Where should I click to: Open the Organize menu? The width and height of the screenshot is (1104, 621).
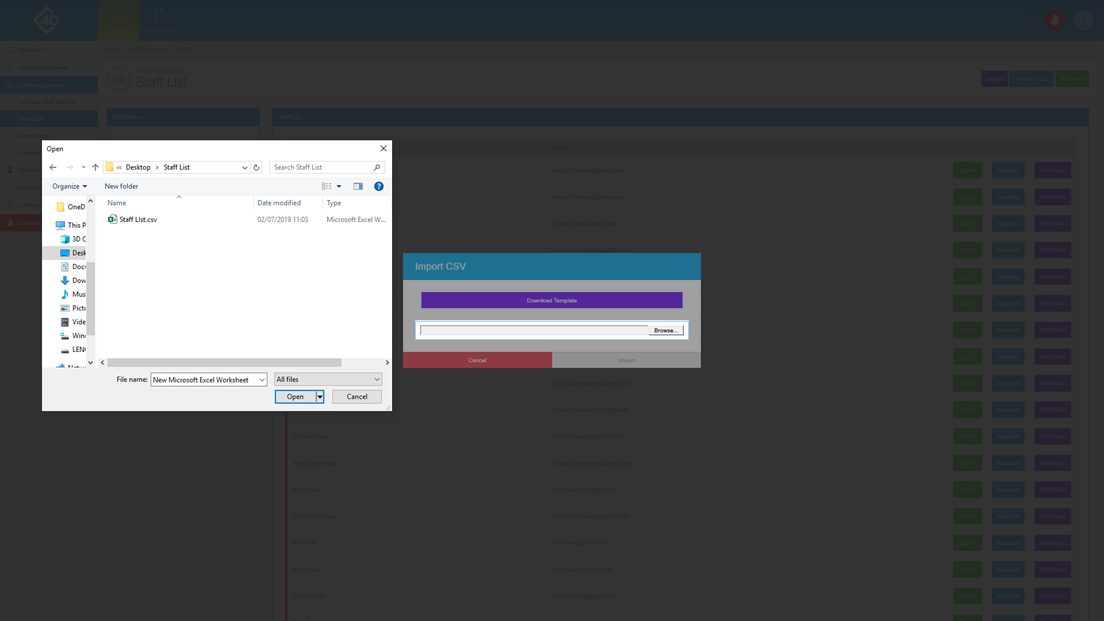(x=70, y=187)
